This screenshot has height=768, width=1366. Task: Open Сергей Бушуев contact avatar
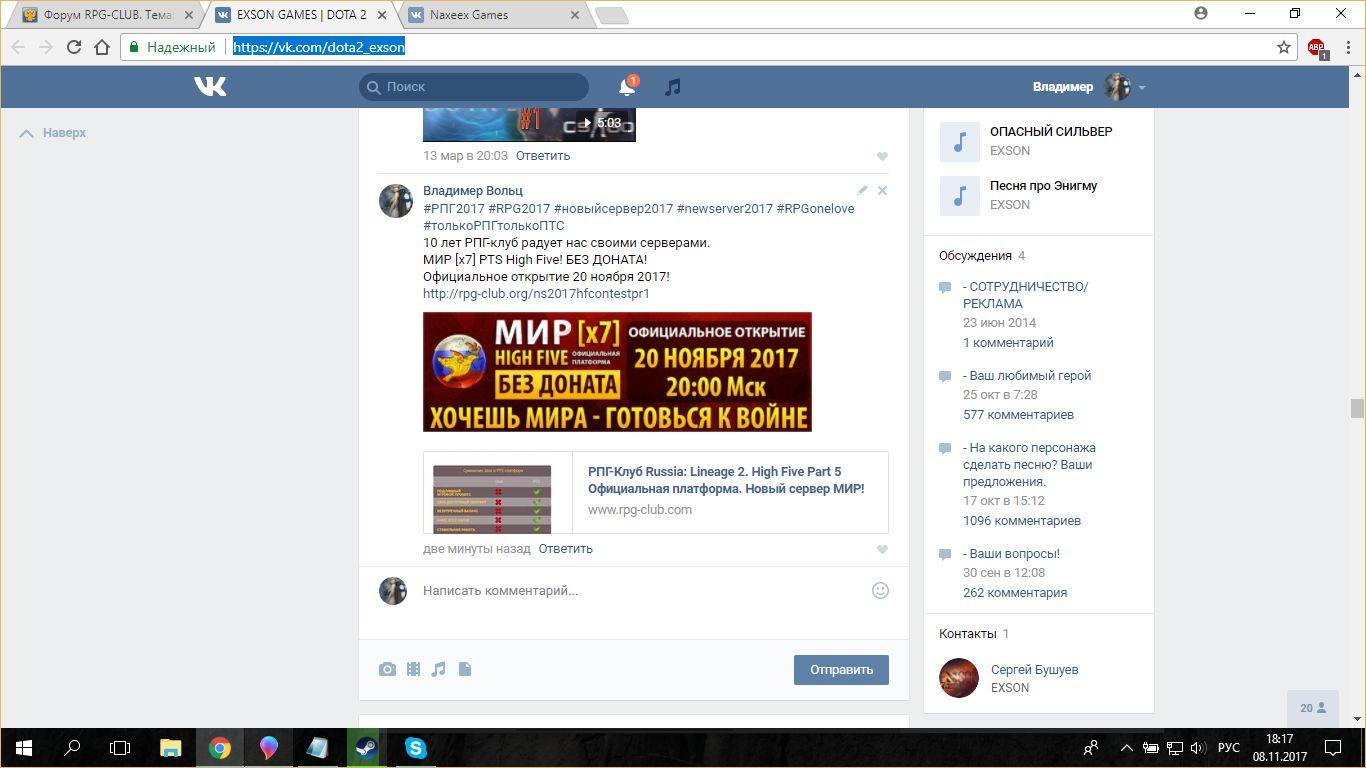pos(959,678)
